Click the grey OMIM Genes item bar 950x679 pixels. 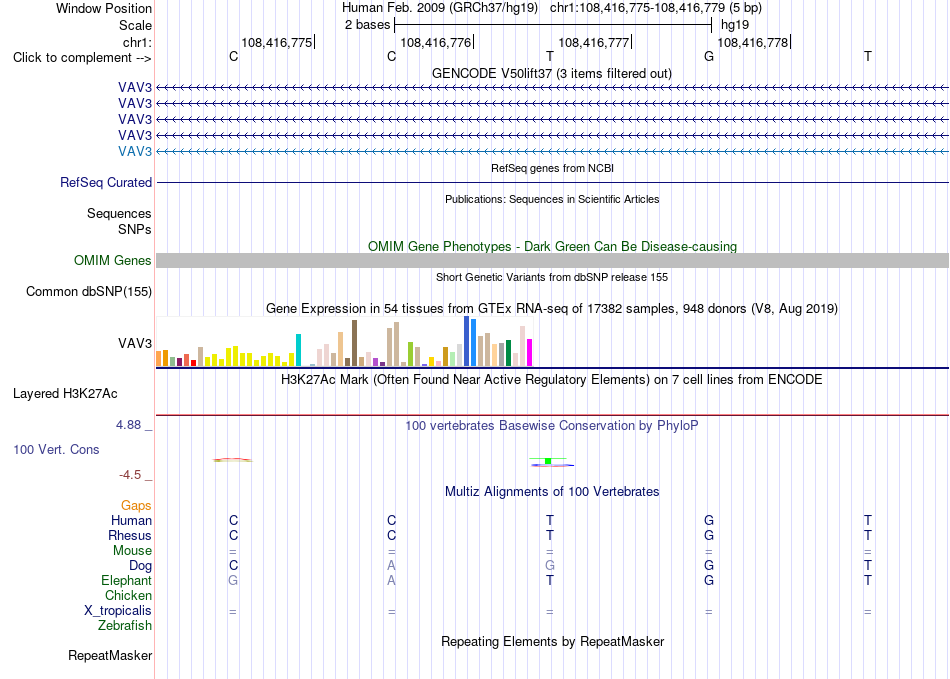(x=552, y=260)
